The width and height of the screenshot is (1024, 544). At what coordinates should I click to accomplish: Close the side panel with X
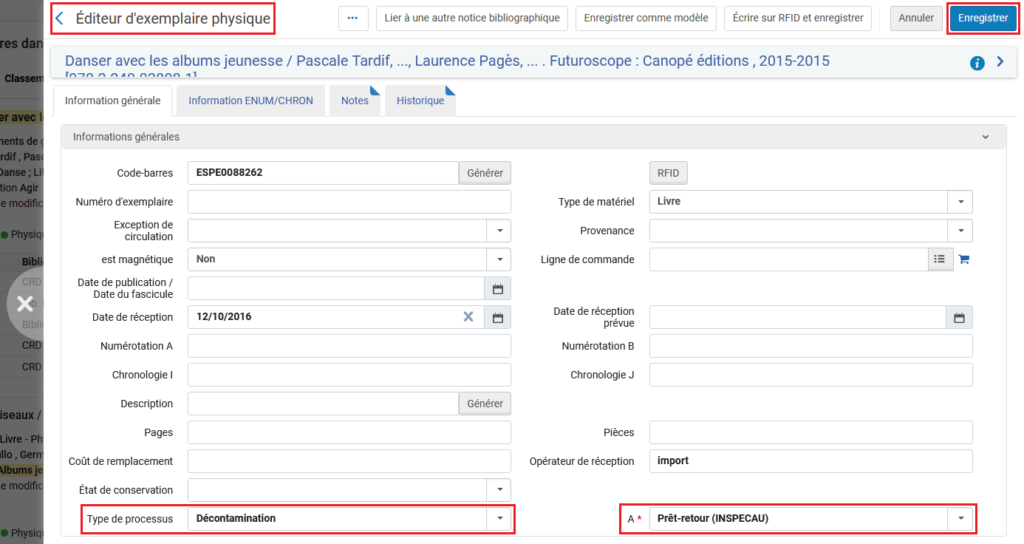[x=25, y=303]
